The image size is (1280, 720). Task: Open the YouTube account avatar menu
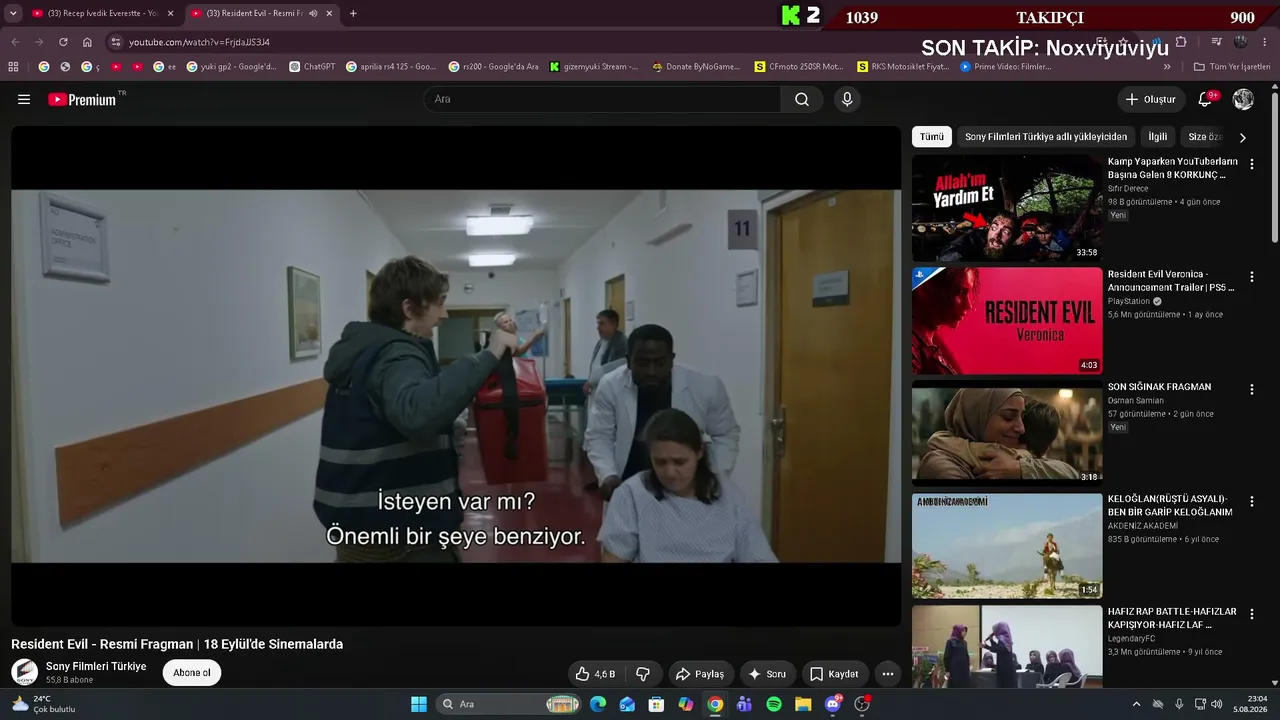pyautogui.click(x=1243, y=99)
